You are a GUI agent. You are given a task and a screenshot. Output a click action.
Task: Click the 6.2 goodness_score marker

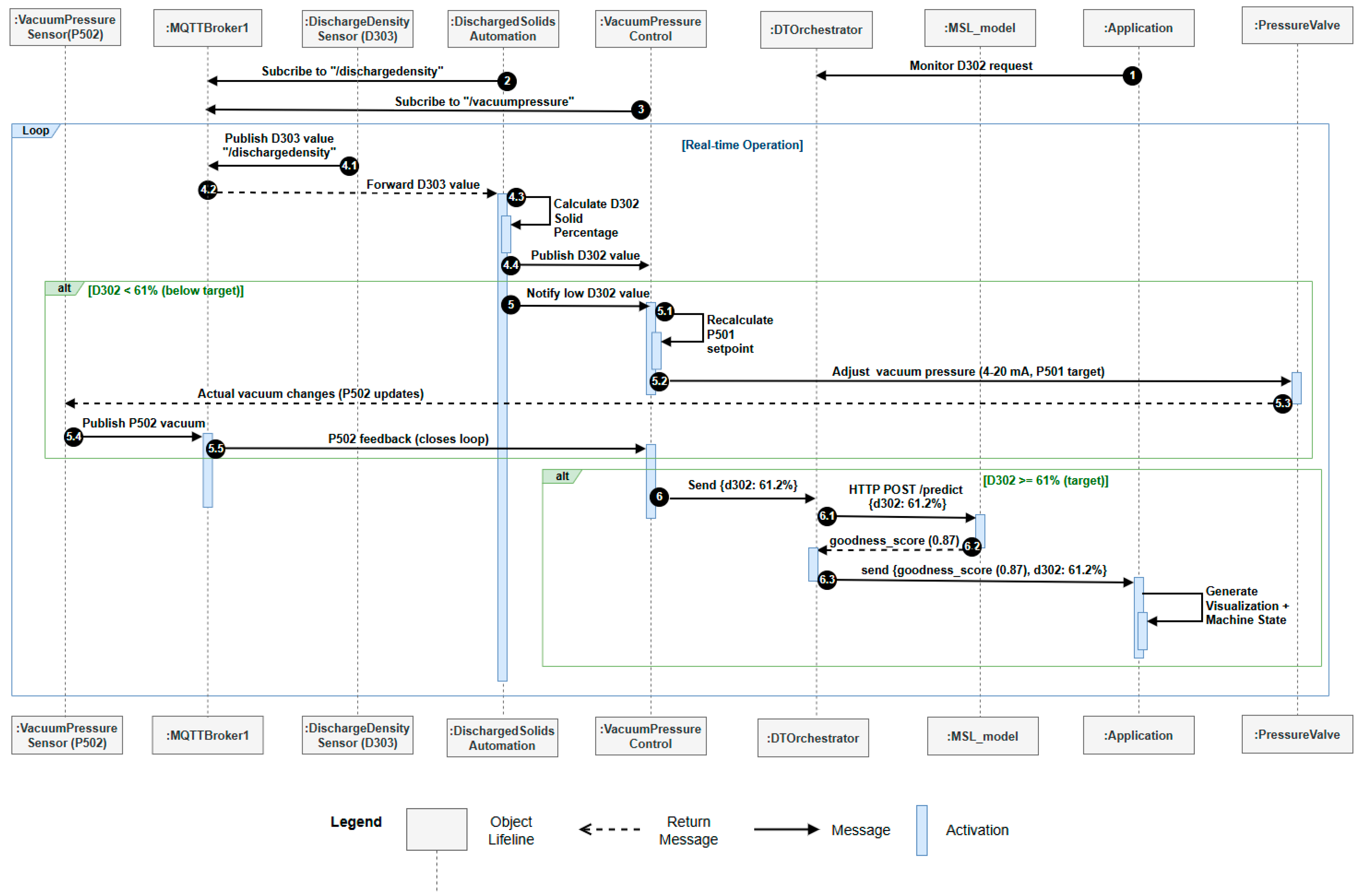tap(971, 547)
